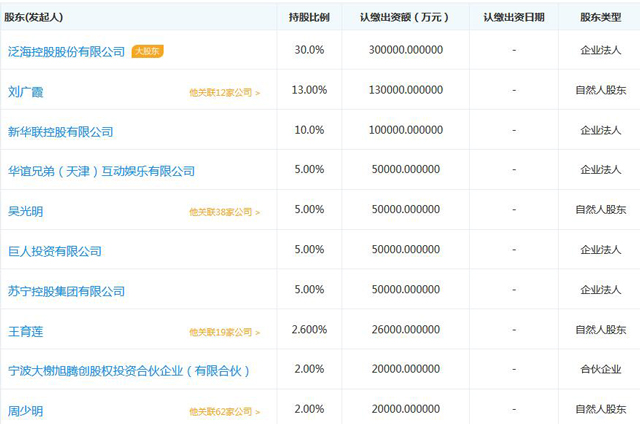Image resolution: width=640 pixels, height=424 pixels.
Task: Select 50000.000000 cell in 吴光明 row
Action: (x=406, y=209)
